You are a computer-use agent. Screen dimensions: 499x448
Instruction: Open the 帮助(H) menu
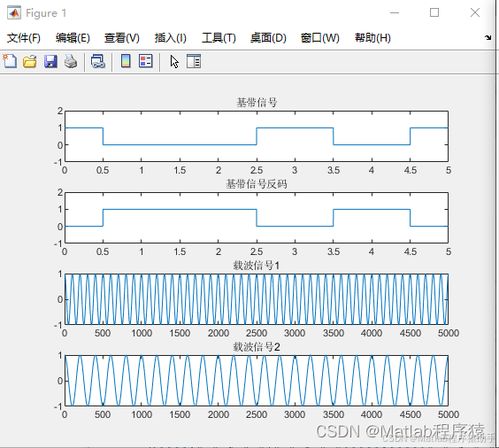(373, 38)
